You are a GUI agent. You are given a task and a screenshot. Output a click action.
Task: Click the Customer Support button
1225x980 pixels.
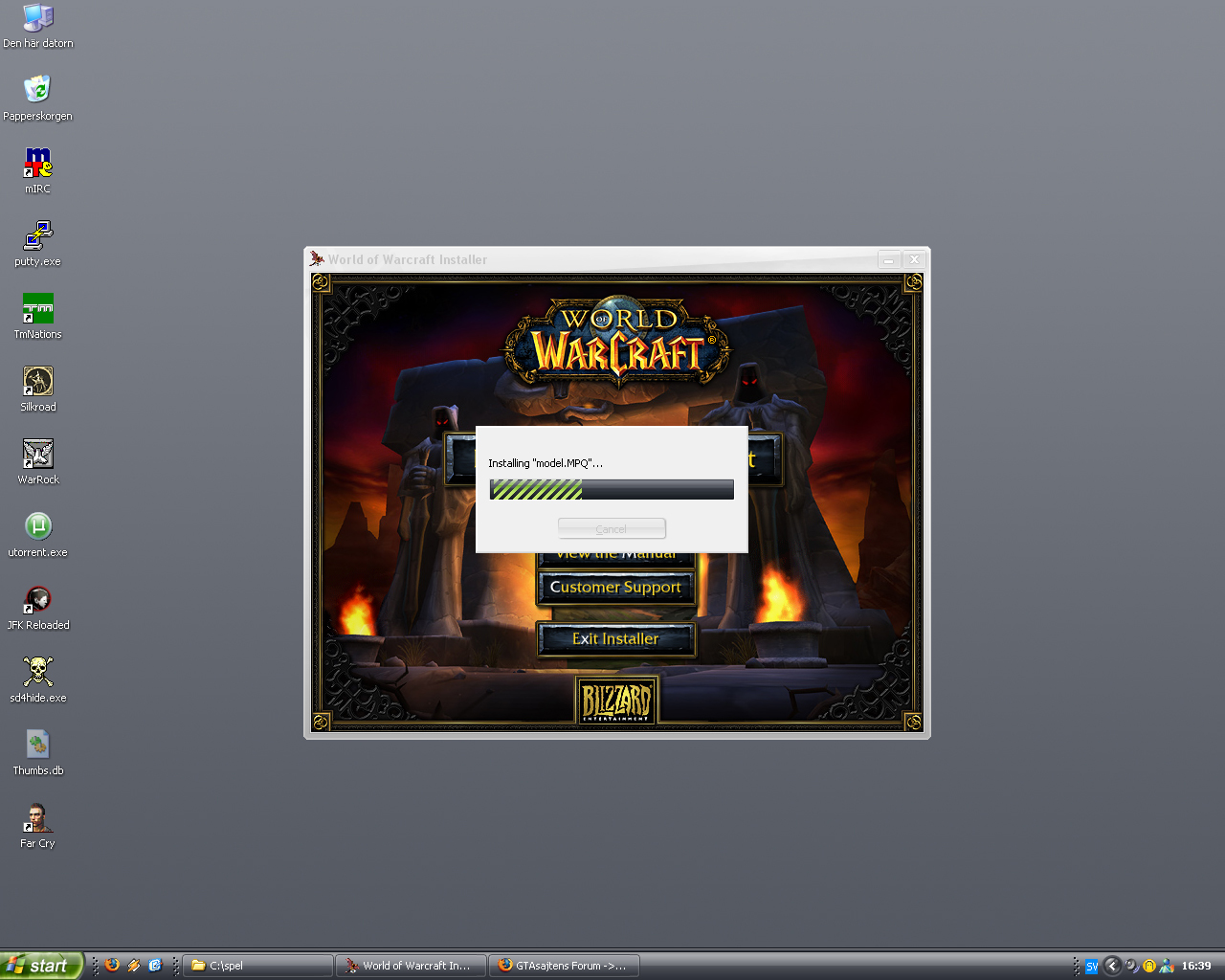tap(615, 587)
